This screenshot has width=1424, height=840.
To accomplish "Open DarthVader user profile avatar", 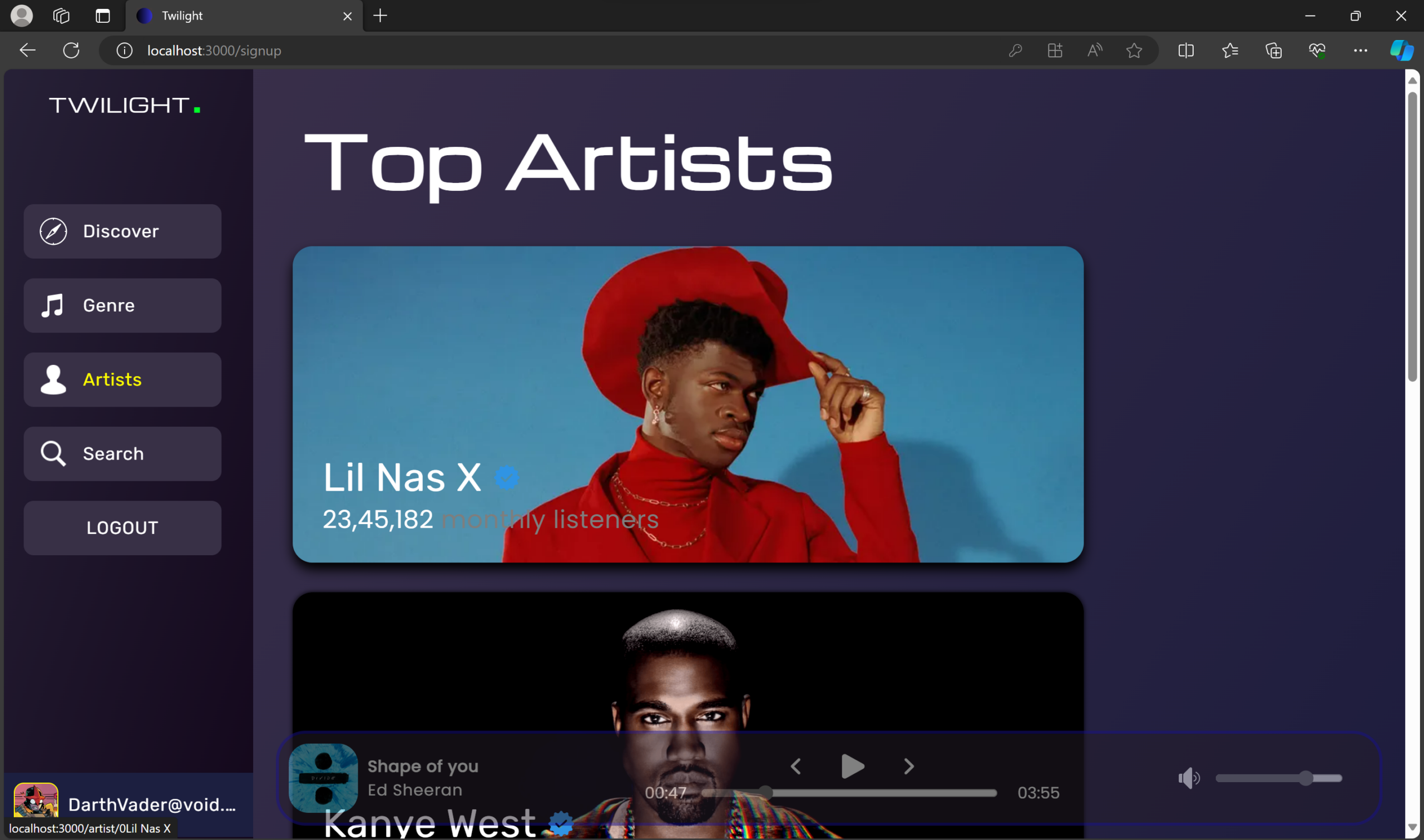I will 36,801.
